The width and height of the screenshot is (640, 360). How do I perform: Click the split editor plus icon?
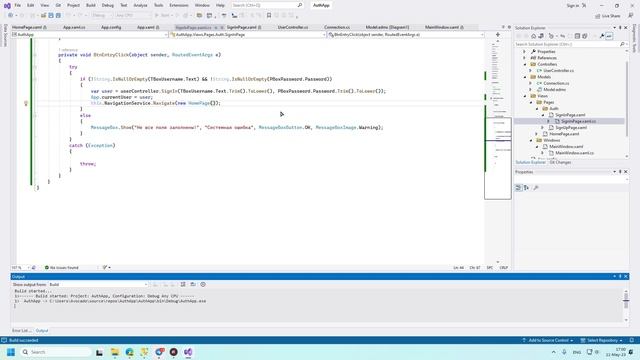click(x=498, y=35)
